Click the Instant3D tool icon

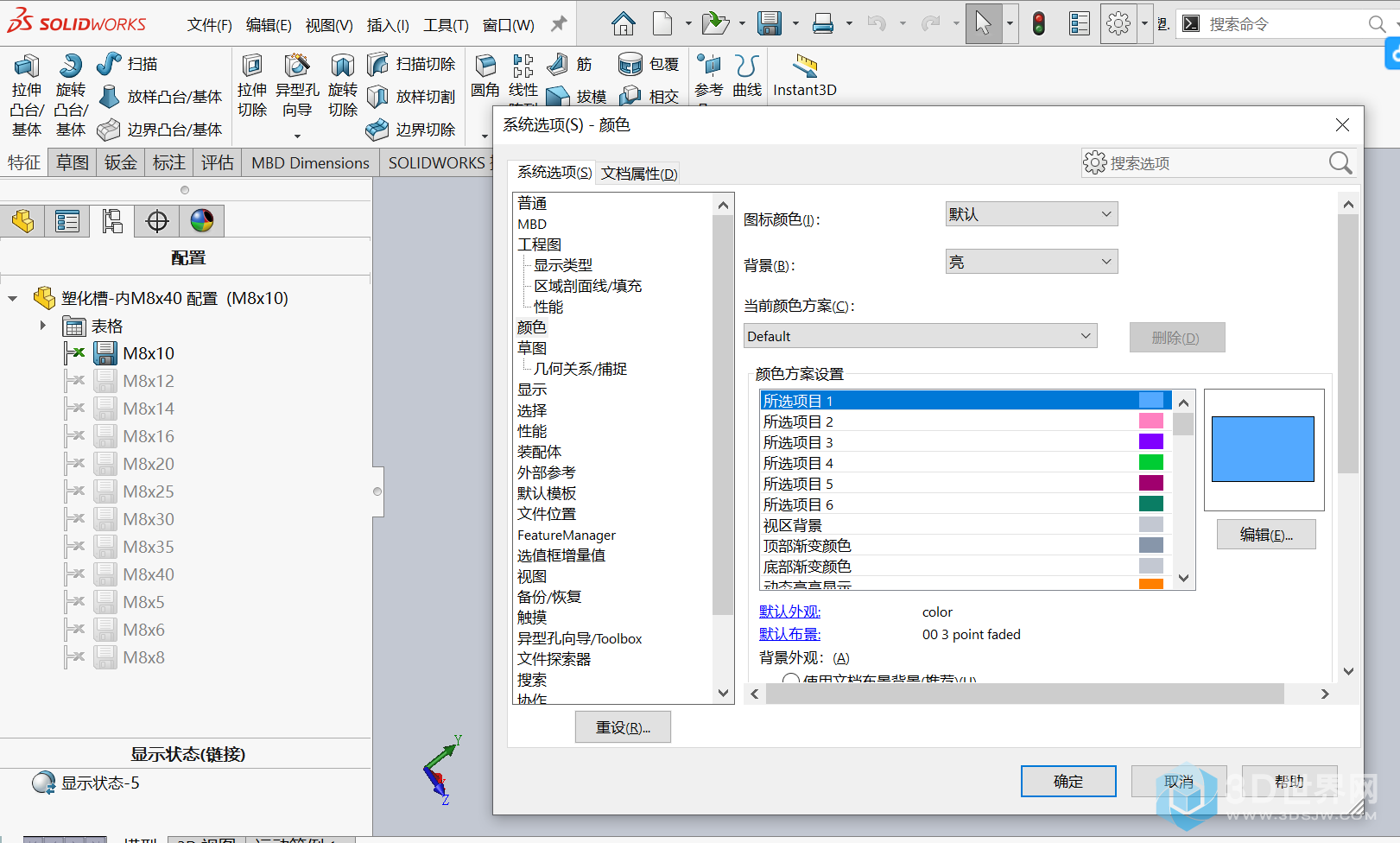[805, 76]
